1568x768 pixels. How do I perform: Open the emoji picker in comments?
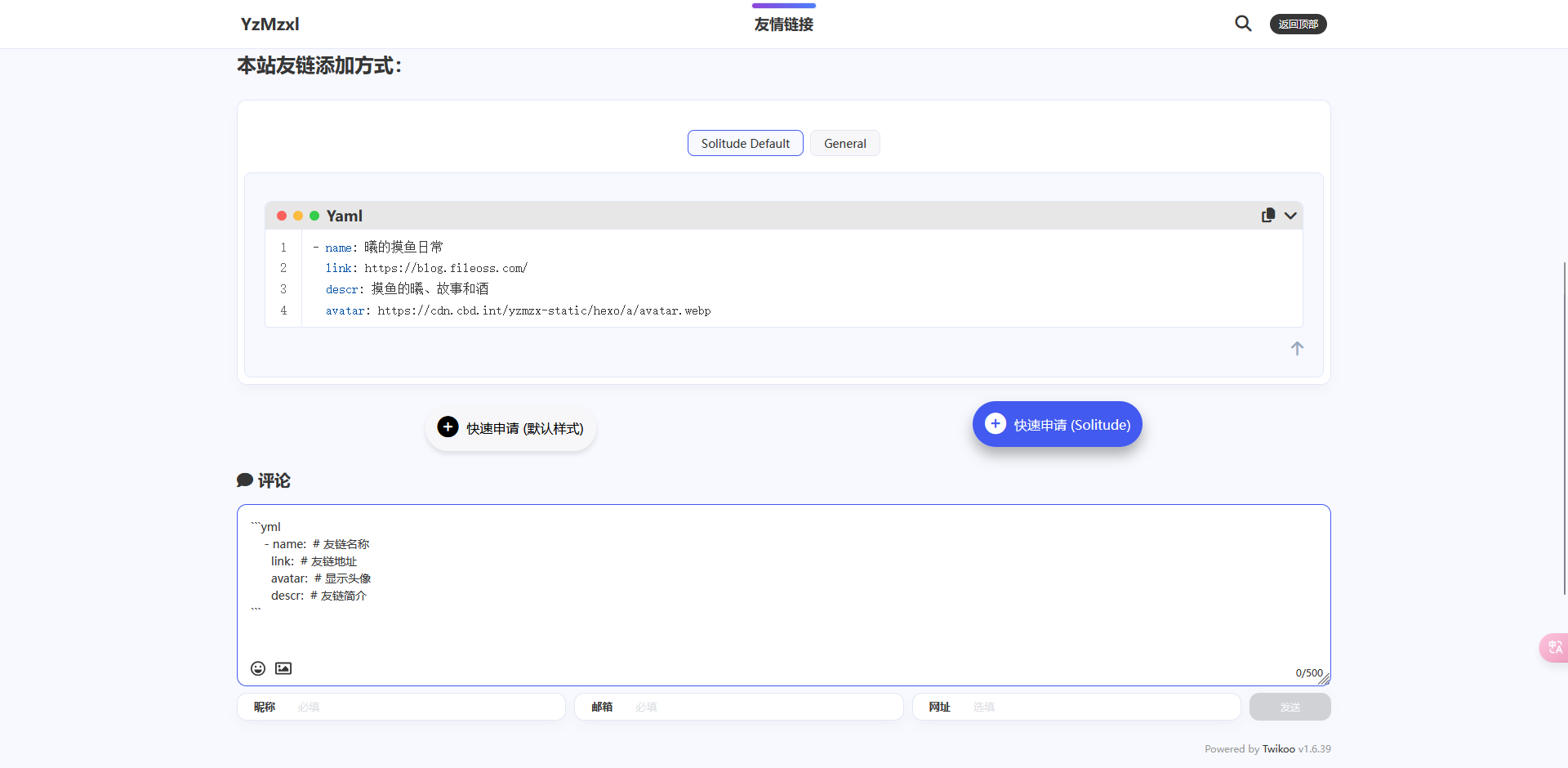click(x=258, y=668)
